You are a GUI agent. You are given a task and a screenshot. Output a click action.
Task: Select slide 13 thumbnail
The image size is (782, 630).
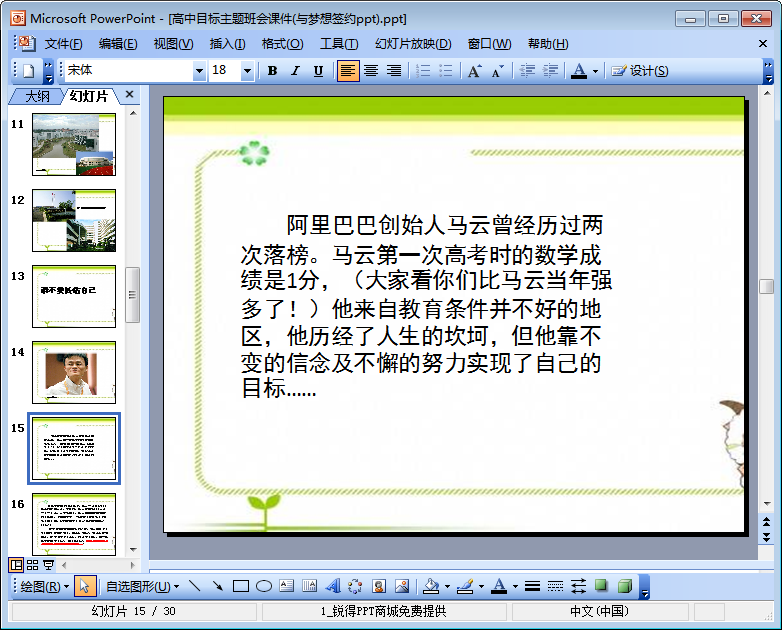(74, 296)
